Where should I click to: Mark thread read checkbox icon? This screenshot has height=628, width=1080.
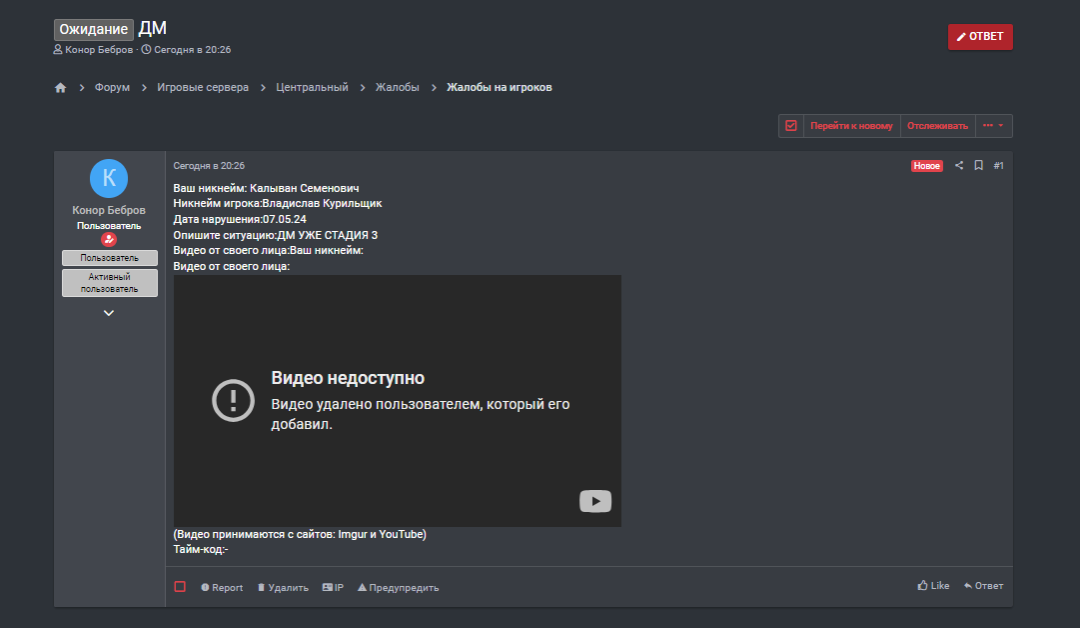click(x=791, y=126)
